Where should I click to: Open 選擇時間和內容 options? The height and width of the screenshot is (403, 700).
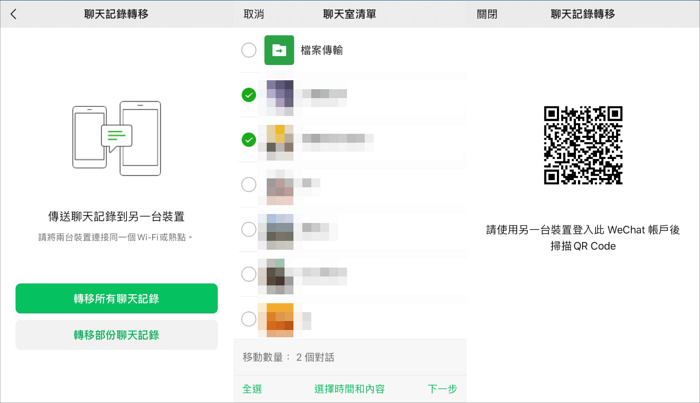pos(349,389)
